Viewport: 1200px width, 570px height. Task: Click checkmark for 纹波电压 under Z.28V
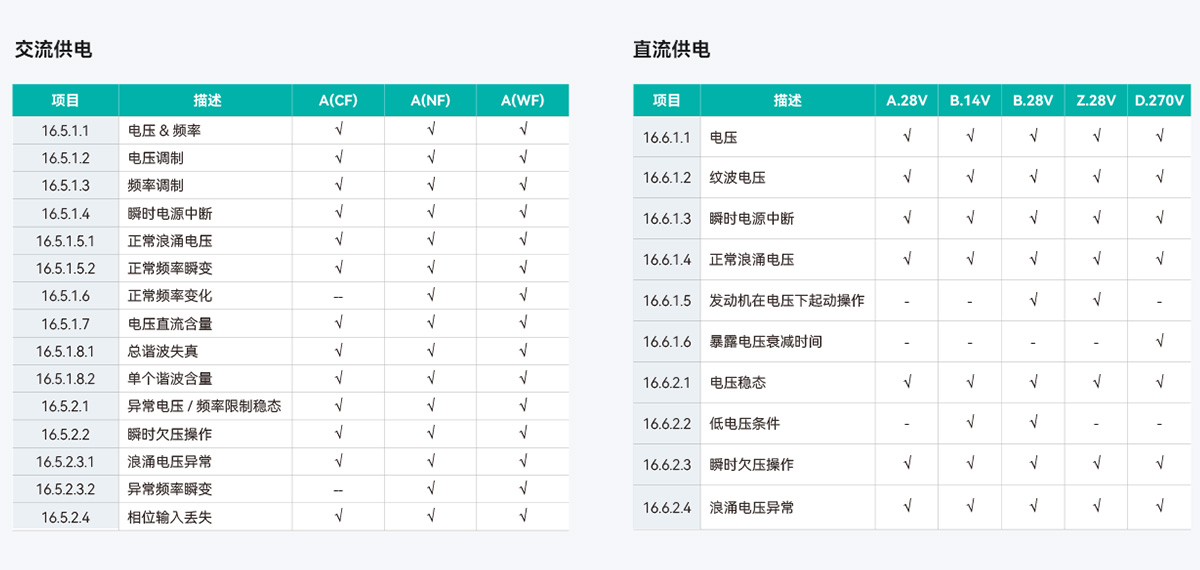[1097, 177]
